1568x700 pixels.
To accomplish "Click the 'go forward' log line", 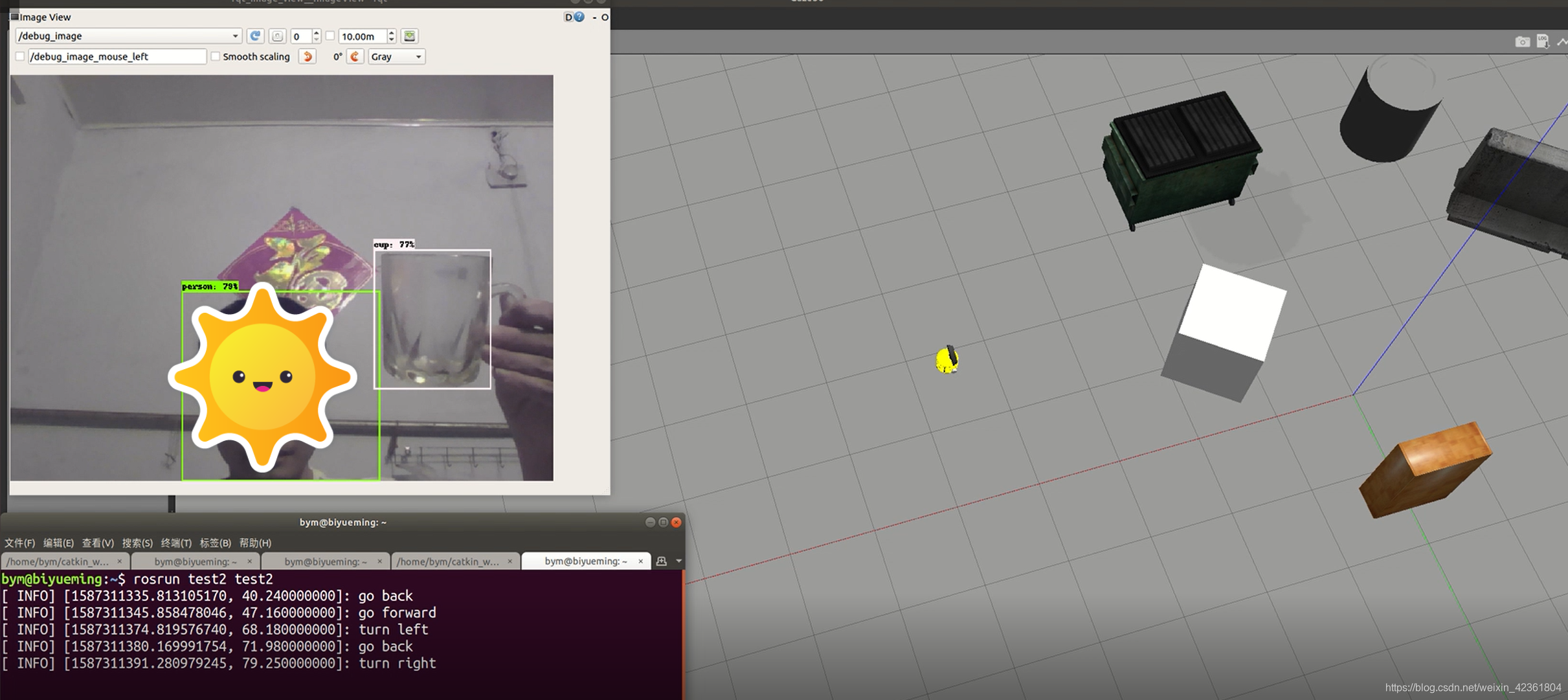I will pos(219,613).
